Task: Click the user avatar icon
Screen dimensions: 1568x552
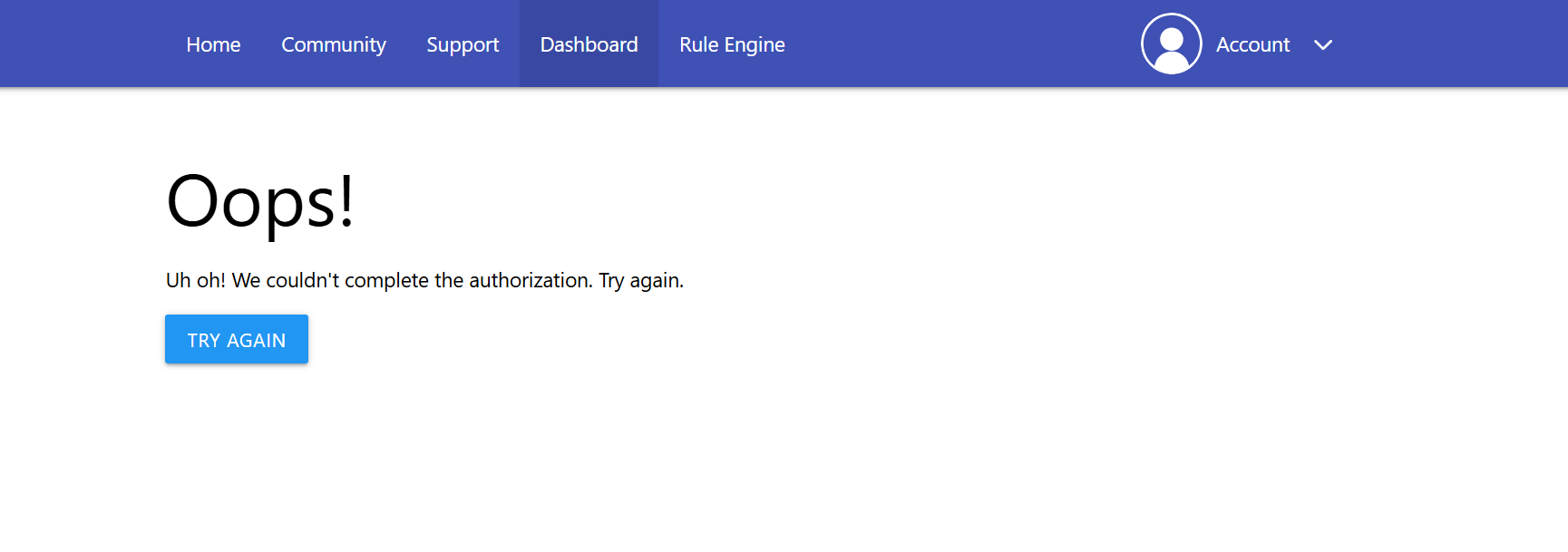Action: [x=1171, y=44]
